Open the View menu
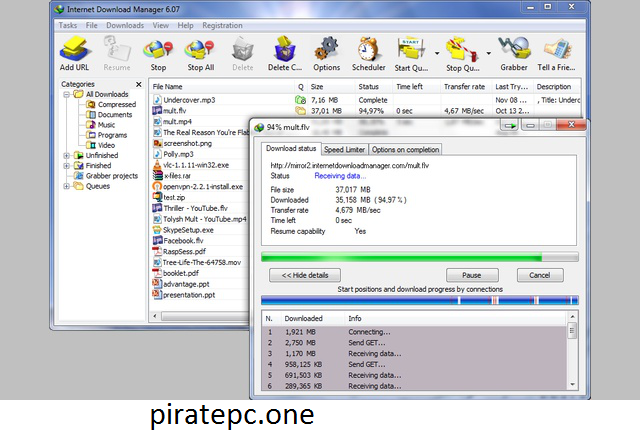This screenshot has height=432, width=640. click(160, 25)
